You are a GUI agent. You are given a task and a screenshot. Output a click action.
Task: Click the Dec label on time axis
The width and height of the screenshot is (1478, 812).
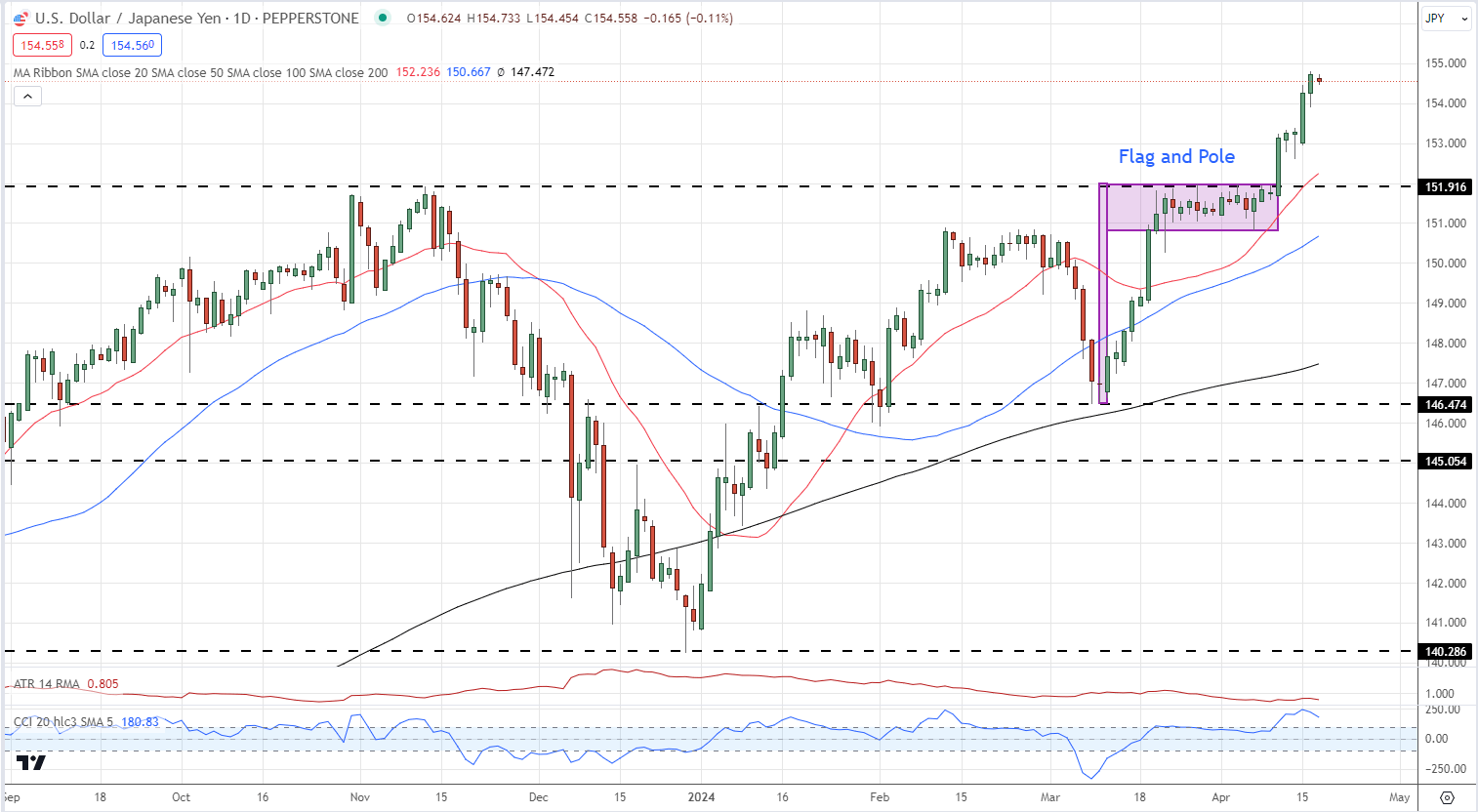[539, 797]
